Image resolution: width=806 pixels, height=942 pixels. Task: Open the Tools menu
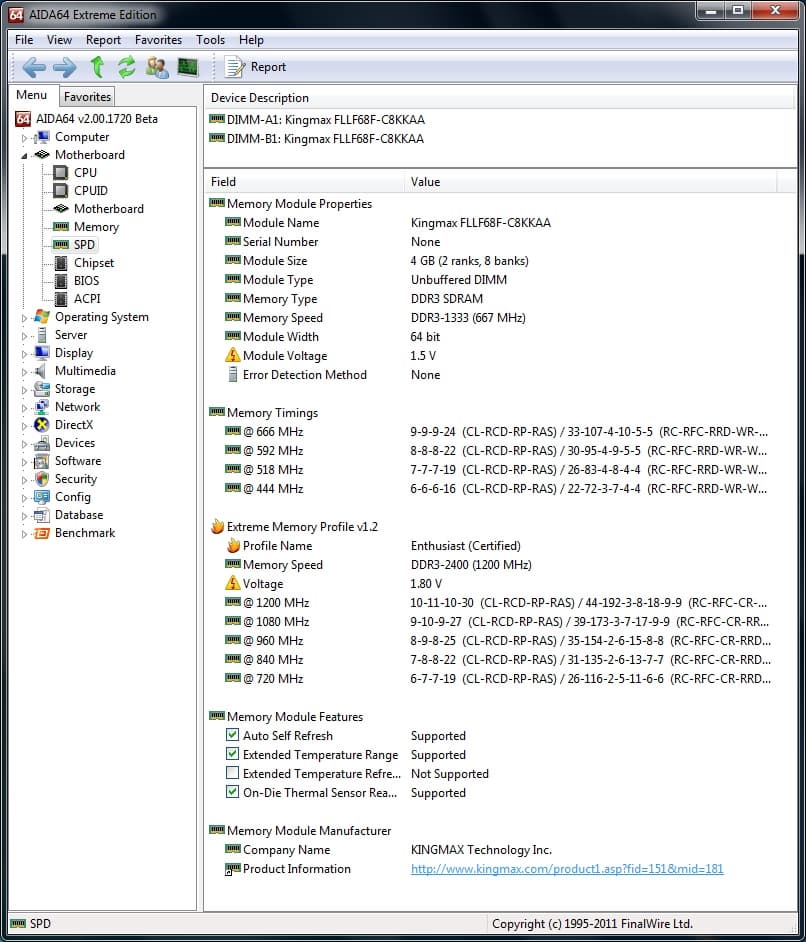tap(210, 40)
